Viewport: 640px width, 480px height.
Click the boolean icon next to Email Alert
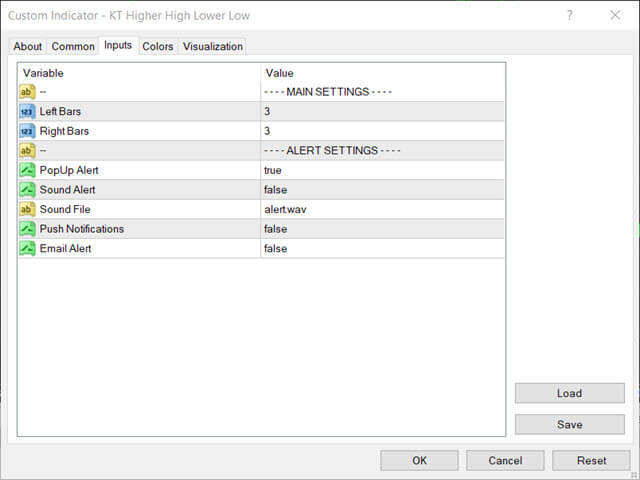coord(27,249)
